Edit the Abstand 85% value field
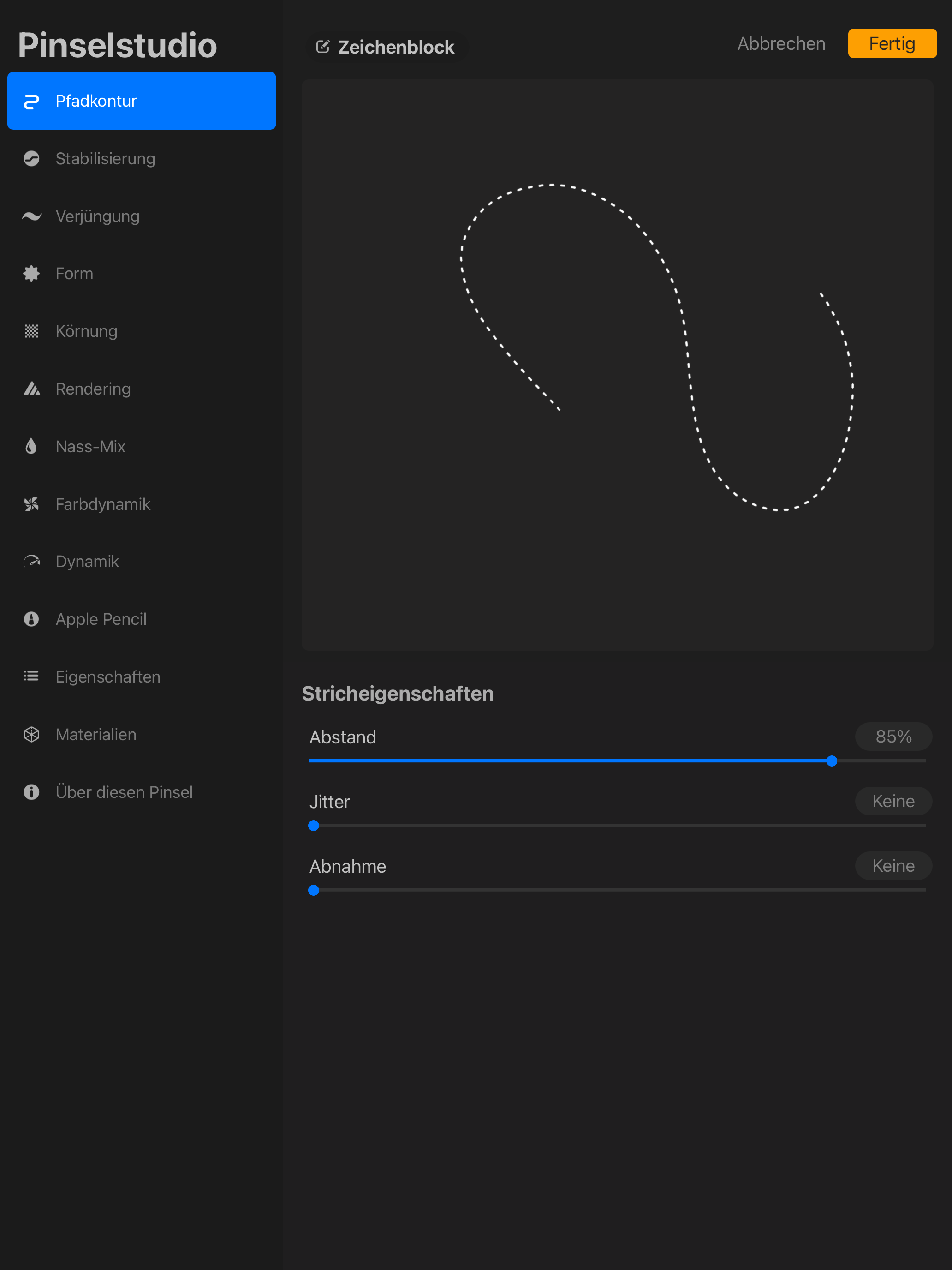The image size is (952, 1270). point(893,737)
